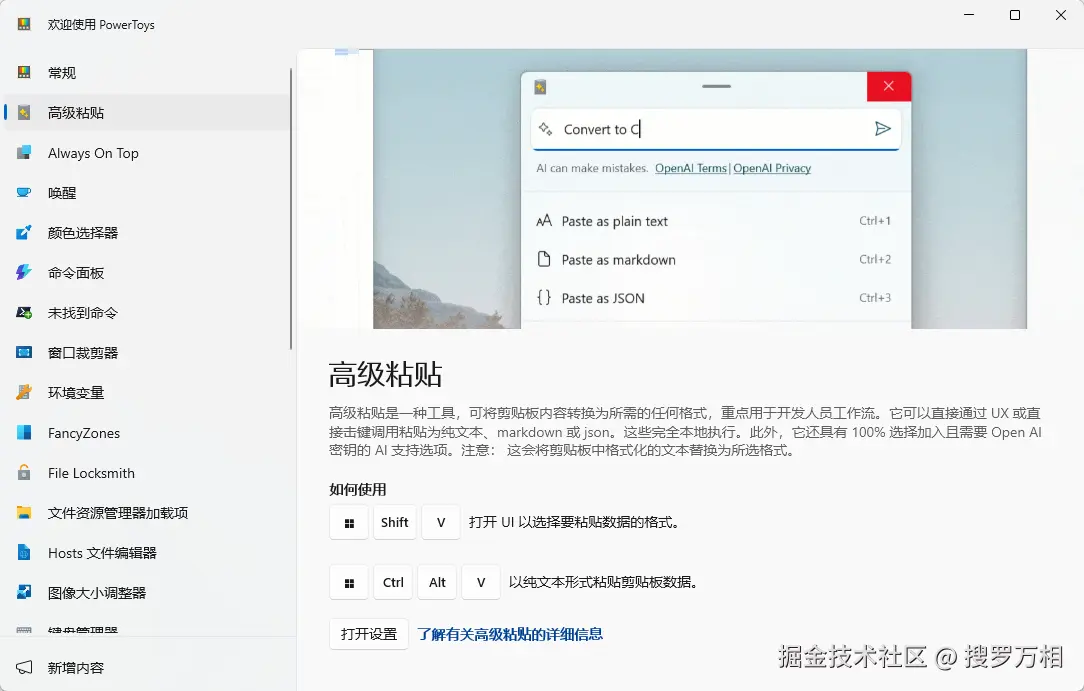Click the 新增内容 megaphone icon

coord(24,668)
